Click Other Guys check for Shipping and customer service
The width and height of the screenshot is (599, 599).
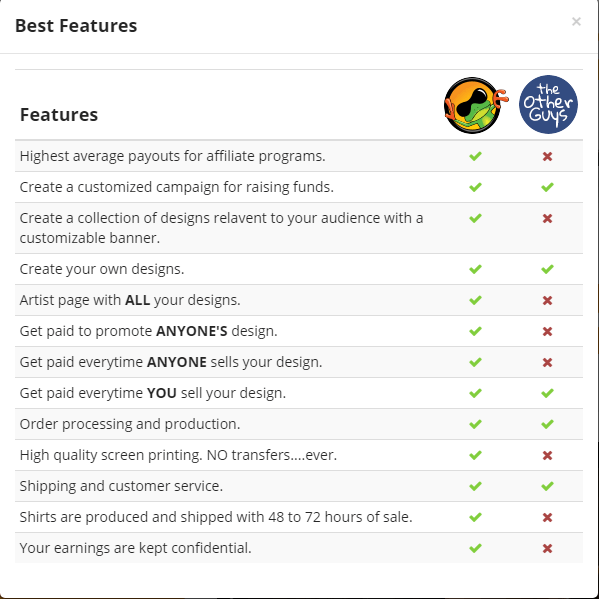[x=547, y=486]
